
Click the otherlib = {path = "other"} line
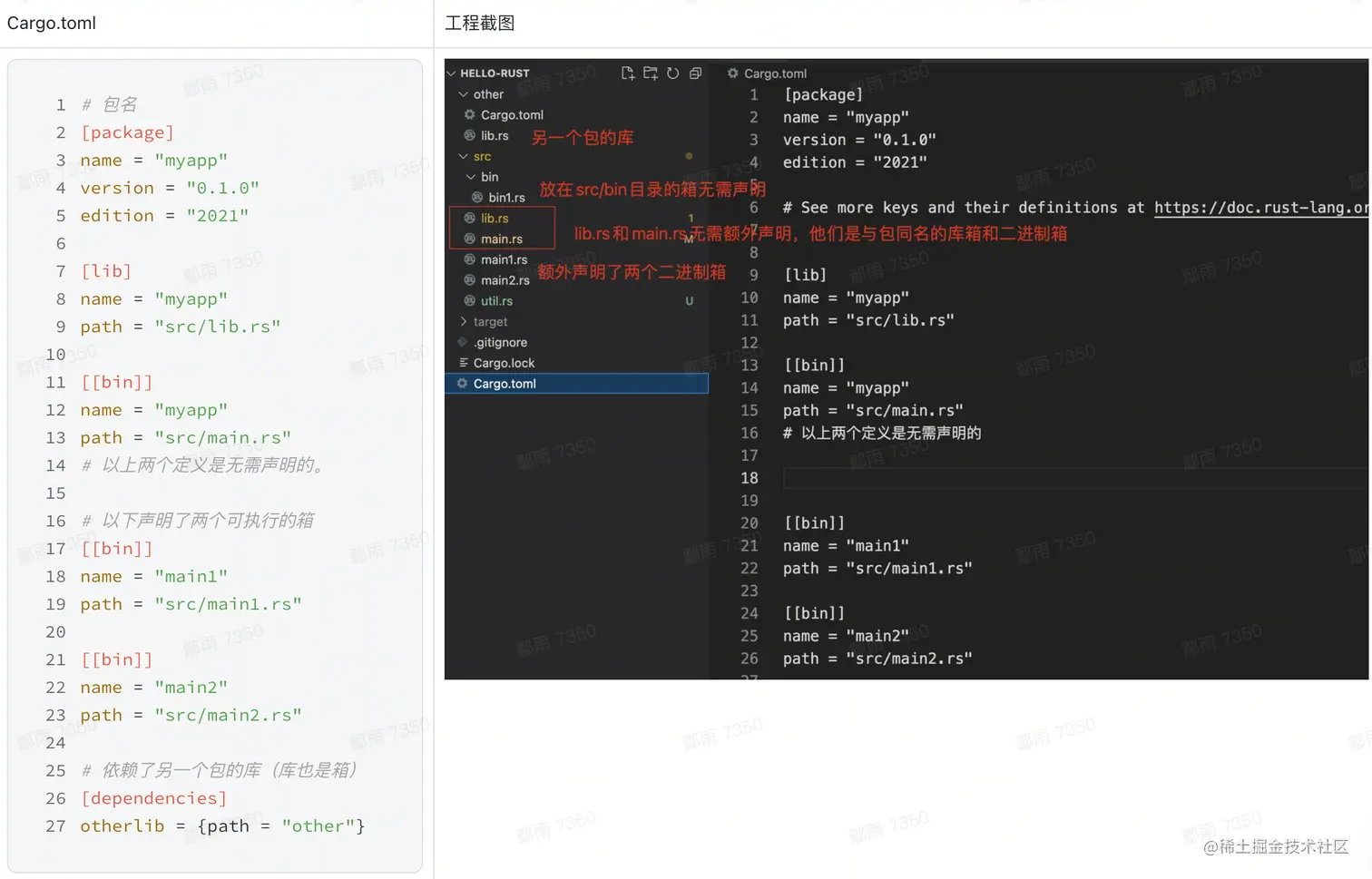coord(222,826)
